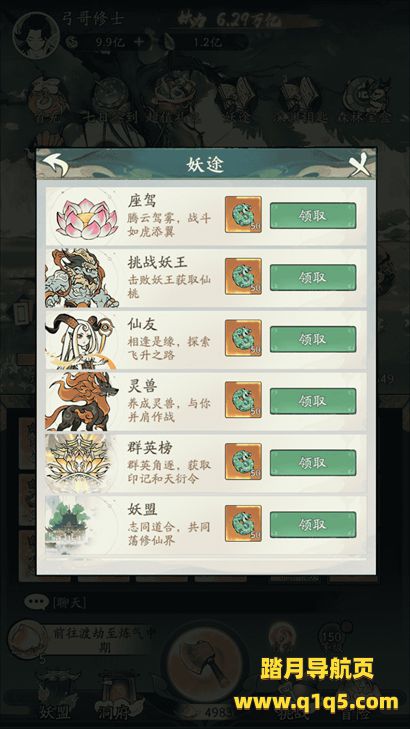410x729 pixels.
Task: Claim the 挑战妖王 reward
Action: coord(313,278)
